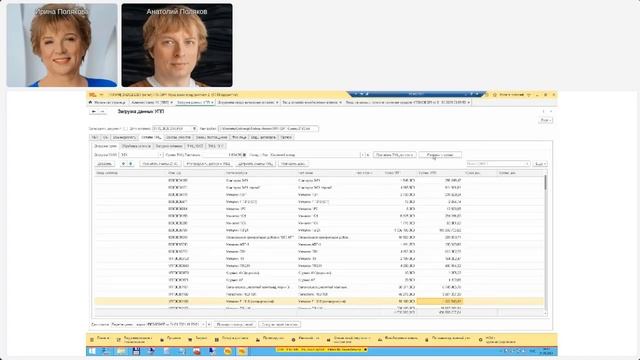Screen dimensions: 640x360
Task: Select Анатолий Поляков's video thumbnail
Action: pyautogui.click(x=177, y=45)
